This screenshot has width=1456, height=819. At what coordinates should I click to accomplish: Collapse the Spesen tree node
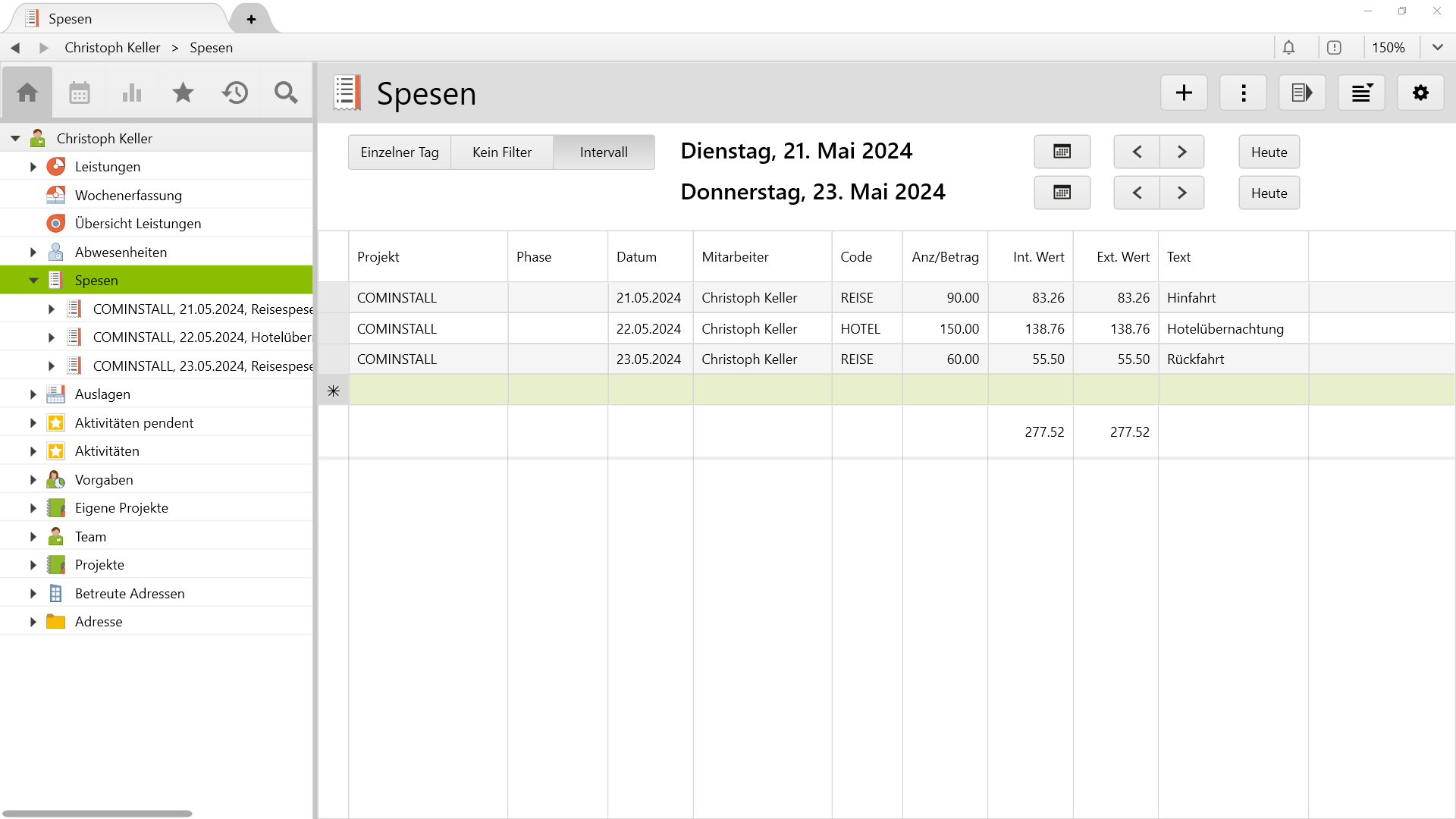click(x=33, y=281)
